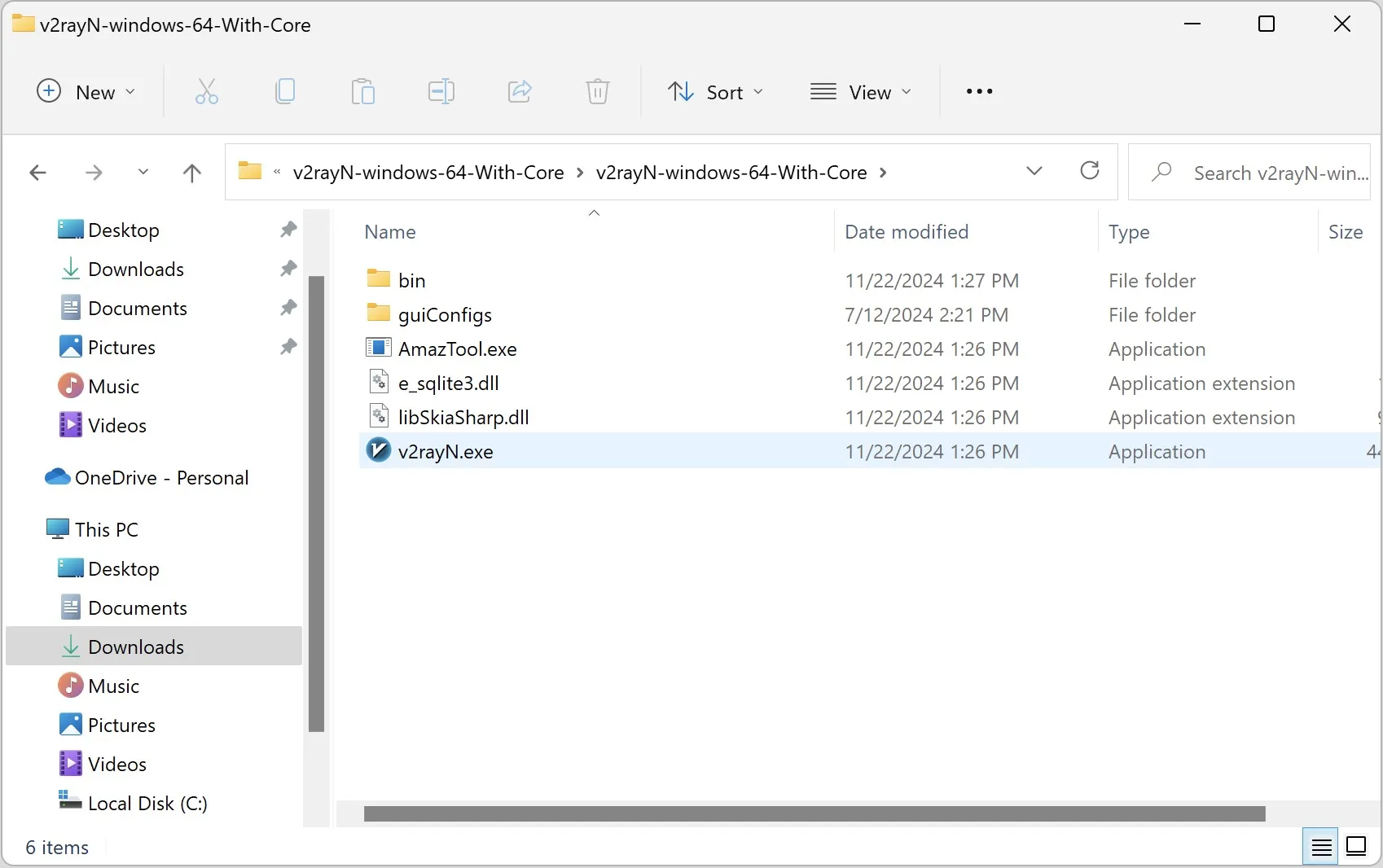Open the Sort options dropdown
The image size is (1383, 868).
(716, 91)
